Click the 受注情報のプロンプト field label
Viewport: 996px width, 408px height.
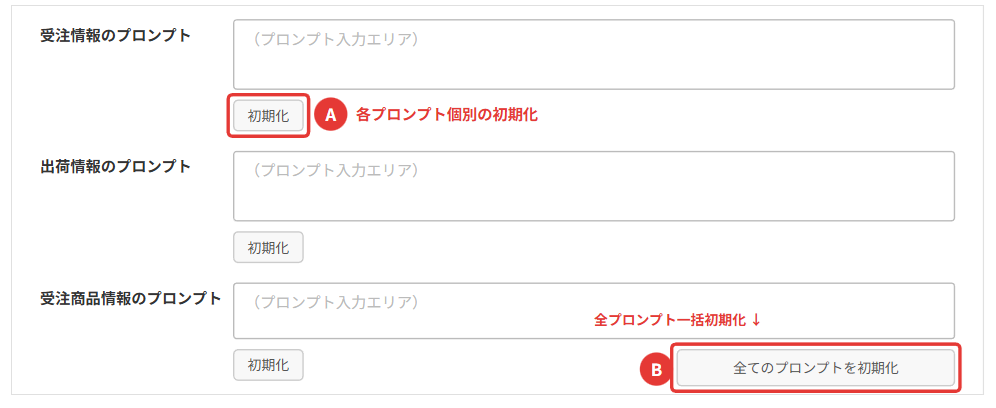point(116,36)
